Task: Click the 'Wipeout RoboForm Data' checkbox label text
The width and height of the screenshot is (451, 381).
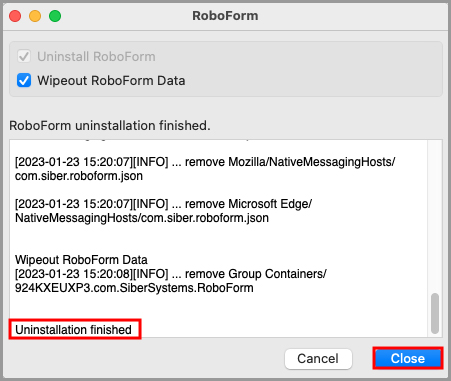Action: [x=111, y=81]
